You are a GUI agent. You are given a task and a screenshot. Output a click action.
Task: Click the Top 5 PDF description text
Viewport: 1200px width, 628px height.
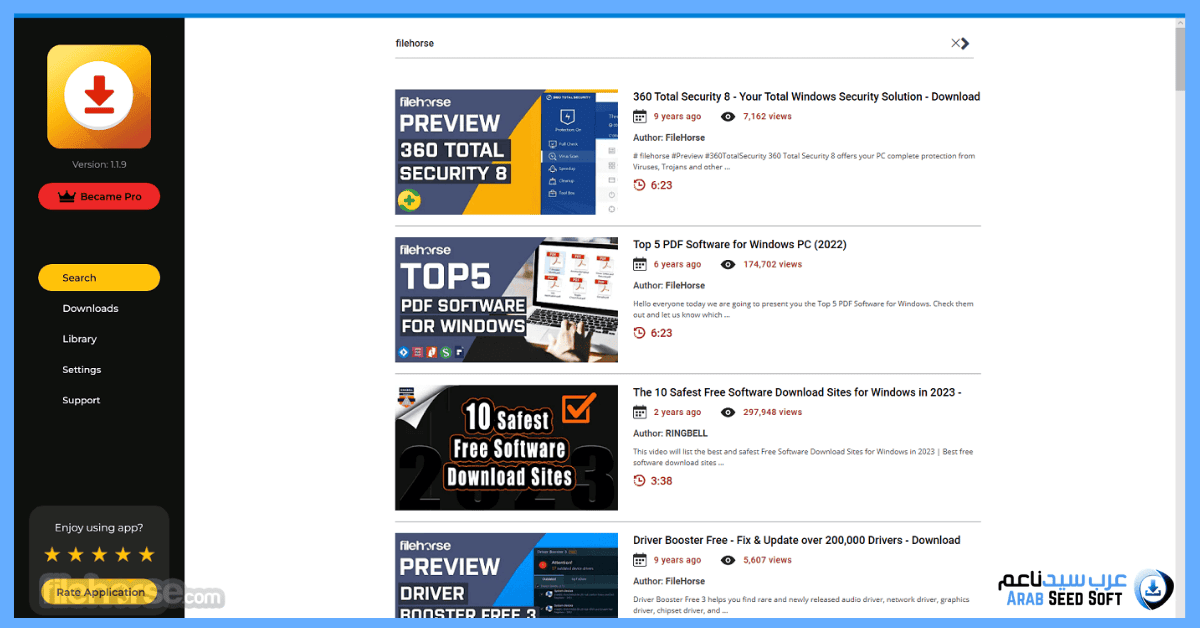click(803, 309)
